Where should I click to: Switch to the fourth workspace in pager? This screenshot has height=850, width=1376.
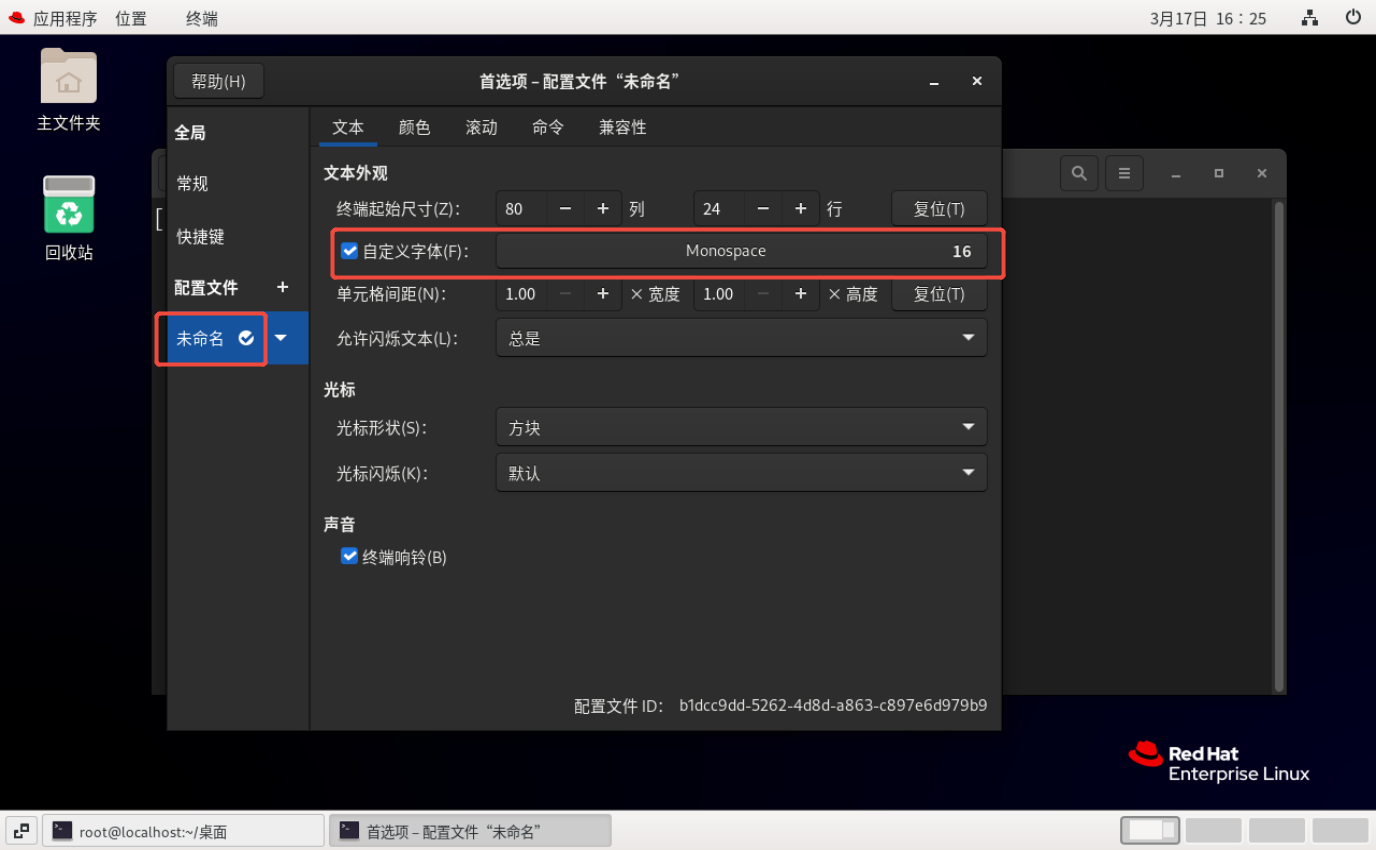1340,830
